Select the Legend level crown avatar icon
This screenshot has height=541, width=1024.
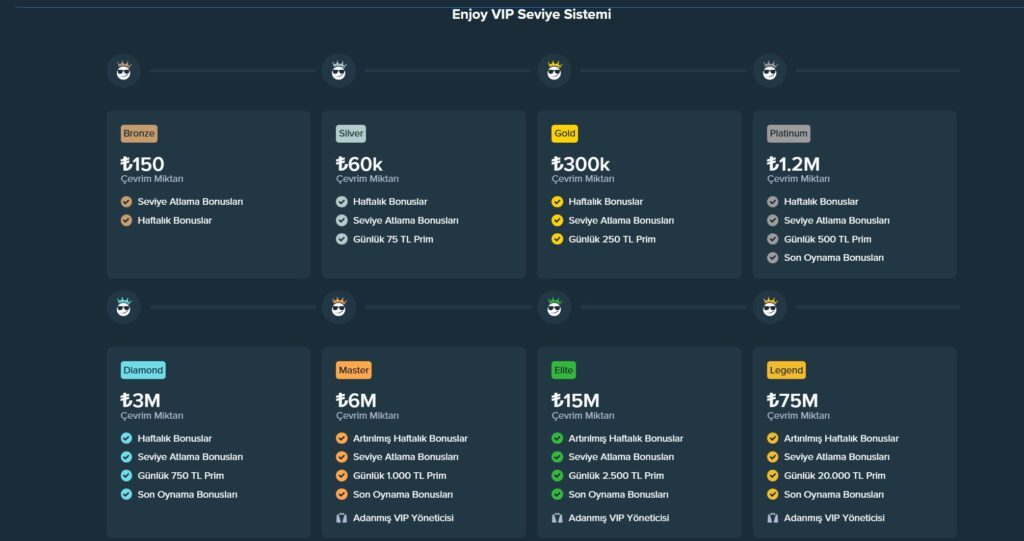click(770, 307)
